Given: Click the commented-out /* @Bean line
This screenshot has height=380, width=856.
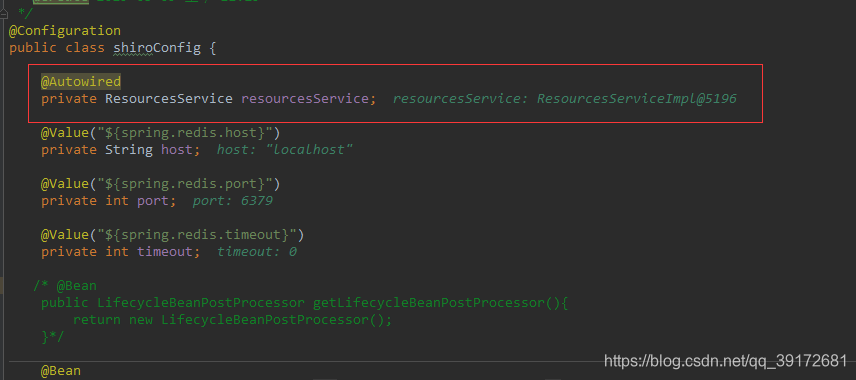Looking at the screenshot, I should point(65,286).
